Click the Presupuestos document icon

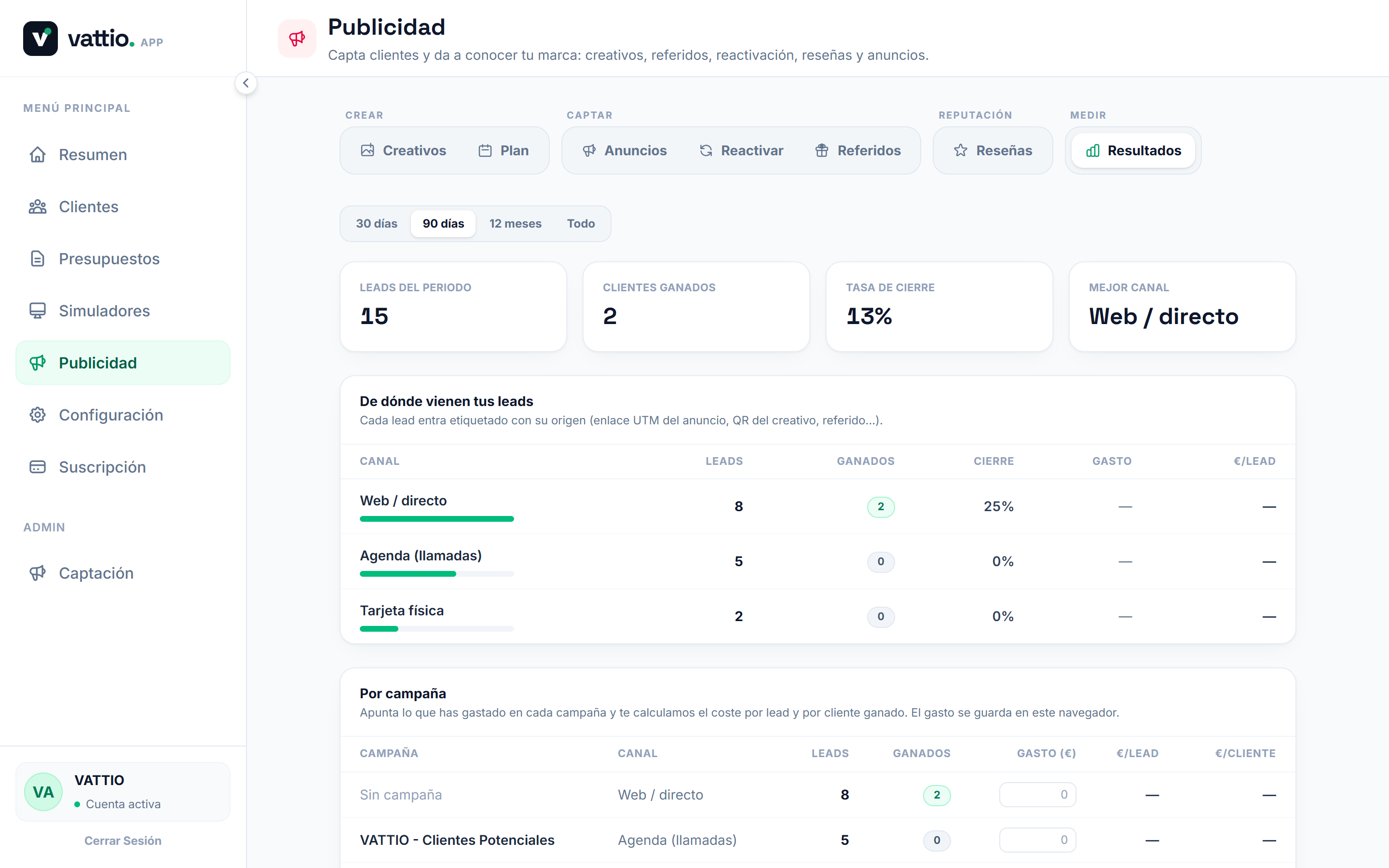point(38,259)
